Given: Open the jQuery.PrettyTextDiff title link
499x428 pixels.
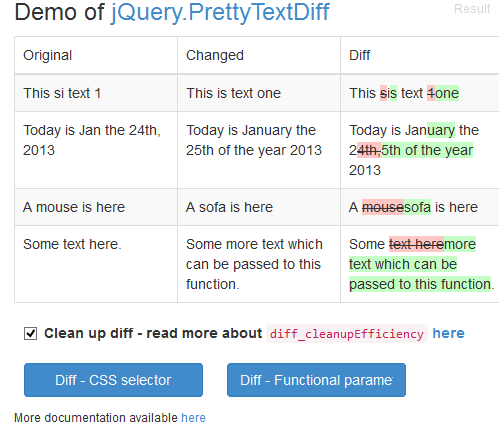Looking at the screenshot, I should 220,13.
